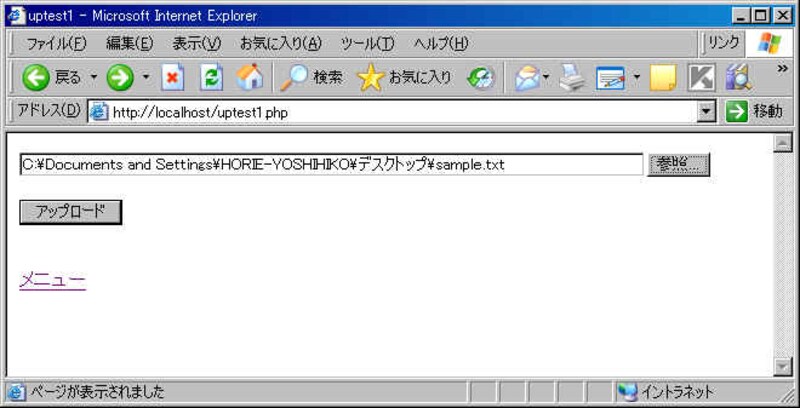The width and height of the screenshot is (800, 408).
Task: Click the 移動 go button
Action: (x=754, y=112)
